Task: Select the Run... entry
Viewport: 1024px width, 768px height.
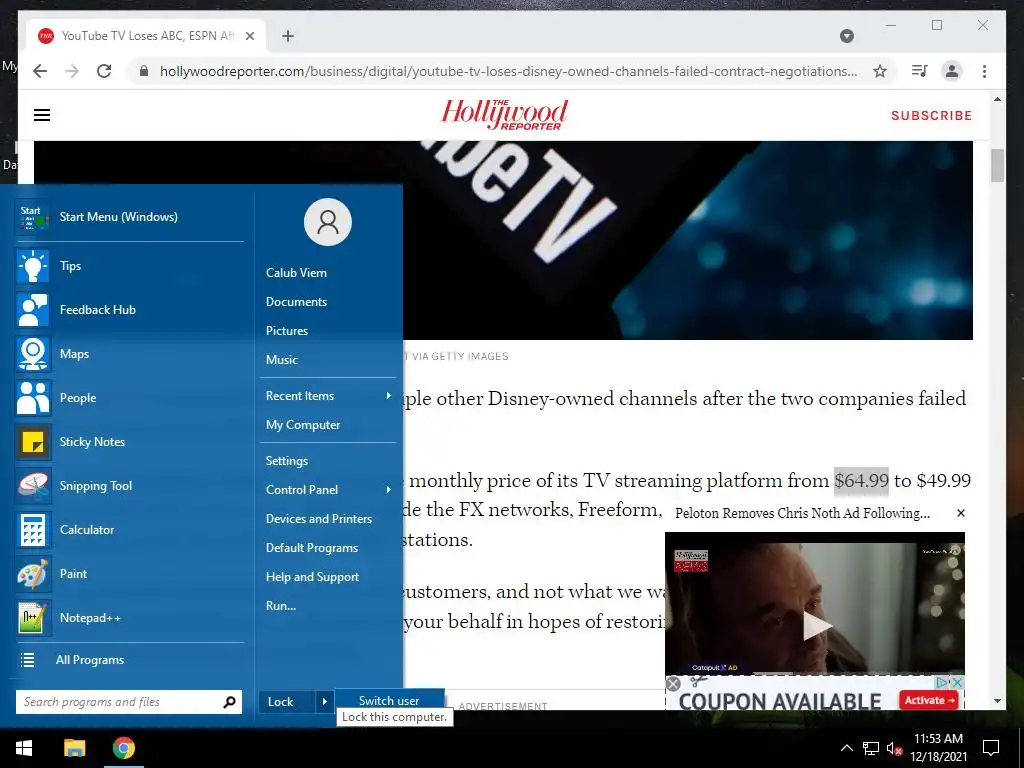Action: 281,606
